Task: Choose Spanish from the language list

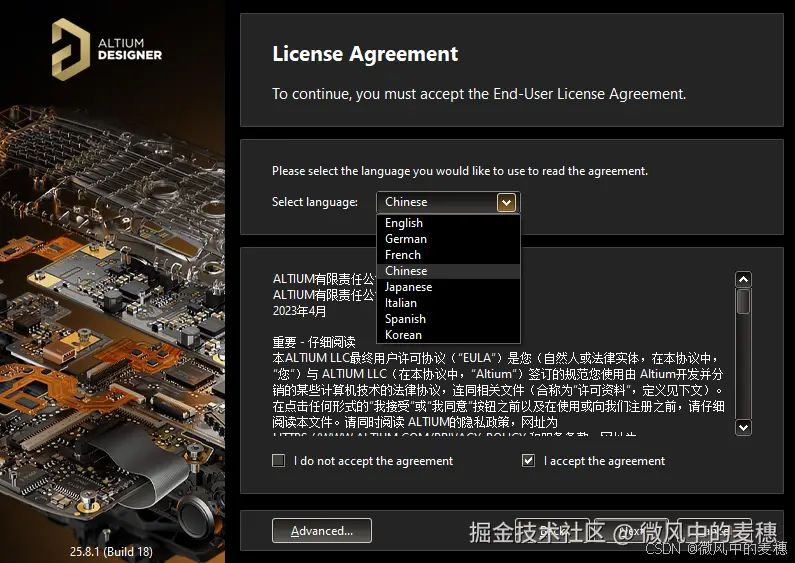Action: point(448,319)
